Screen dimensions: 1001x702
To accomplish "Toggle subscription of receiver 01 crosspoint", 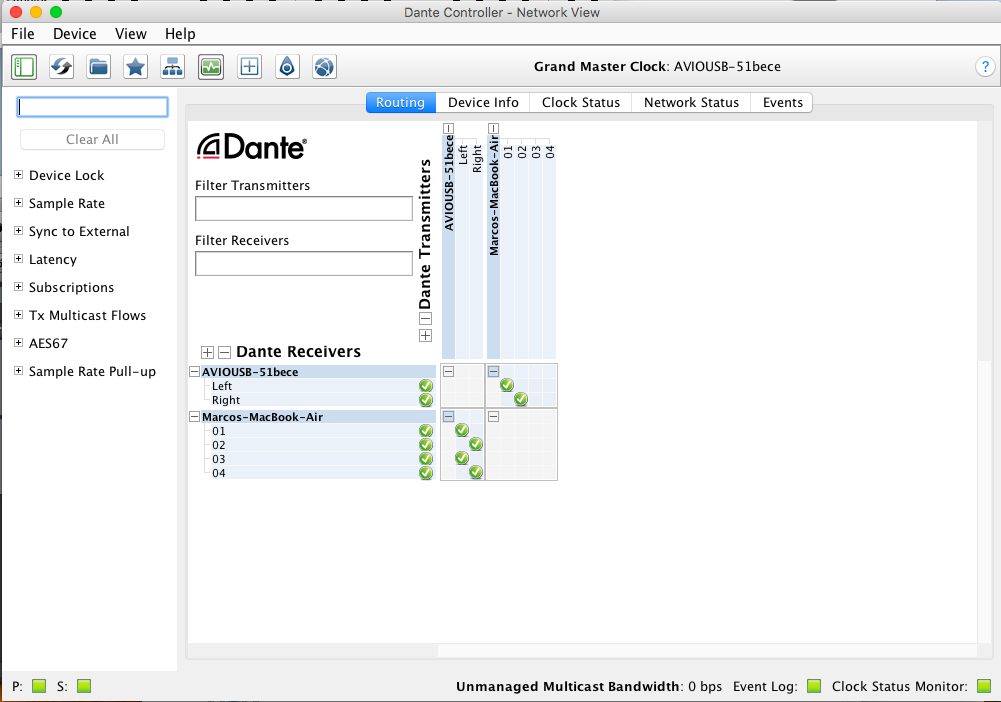I will (x=462, y=431).
